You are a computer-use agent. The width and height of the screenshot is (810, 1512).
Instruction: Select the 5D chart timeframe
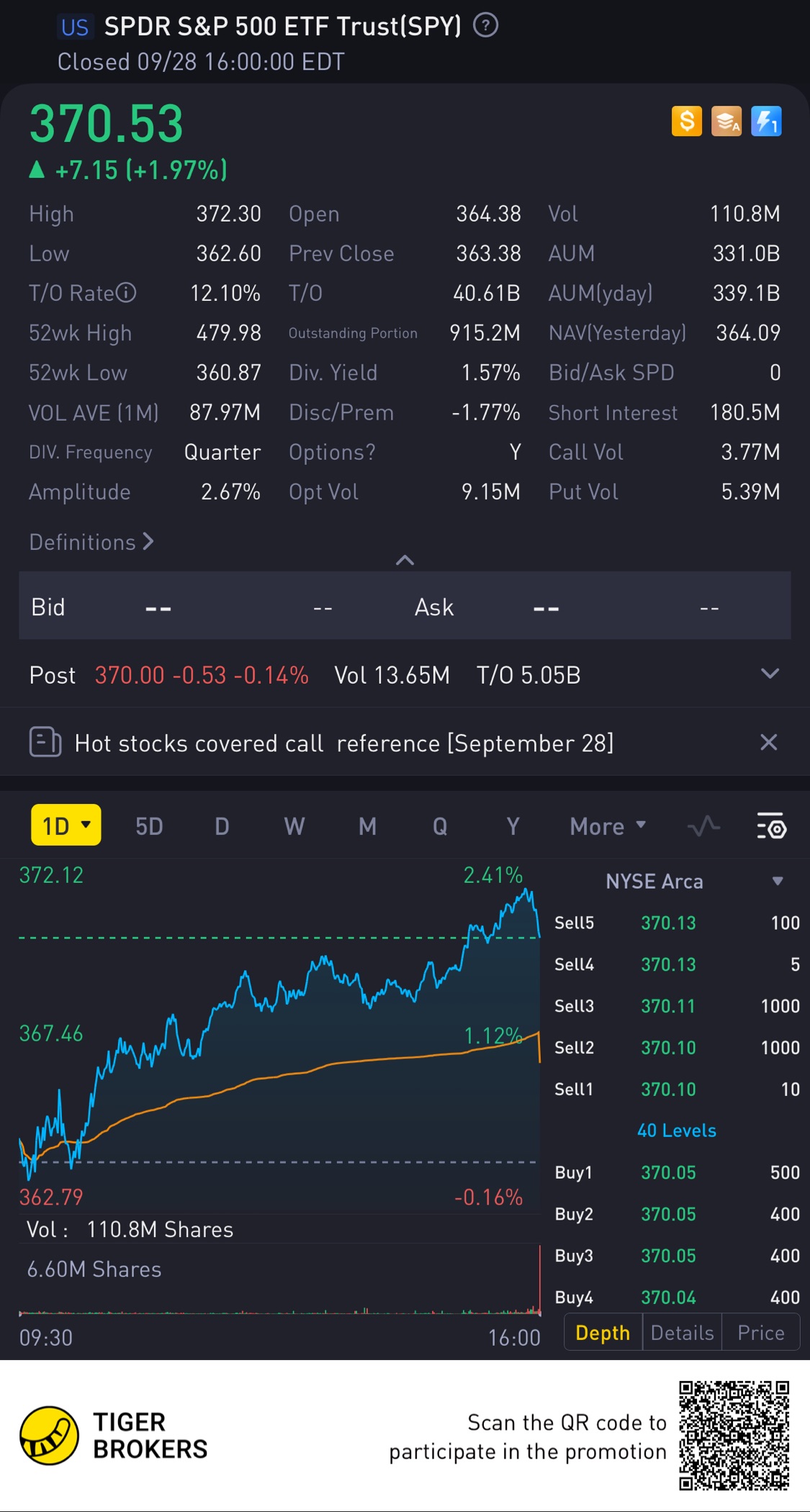click(x=149, y=826)
